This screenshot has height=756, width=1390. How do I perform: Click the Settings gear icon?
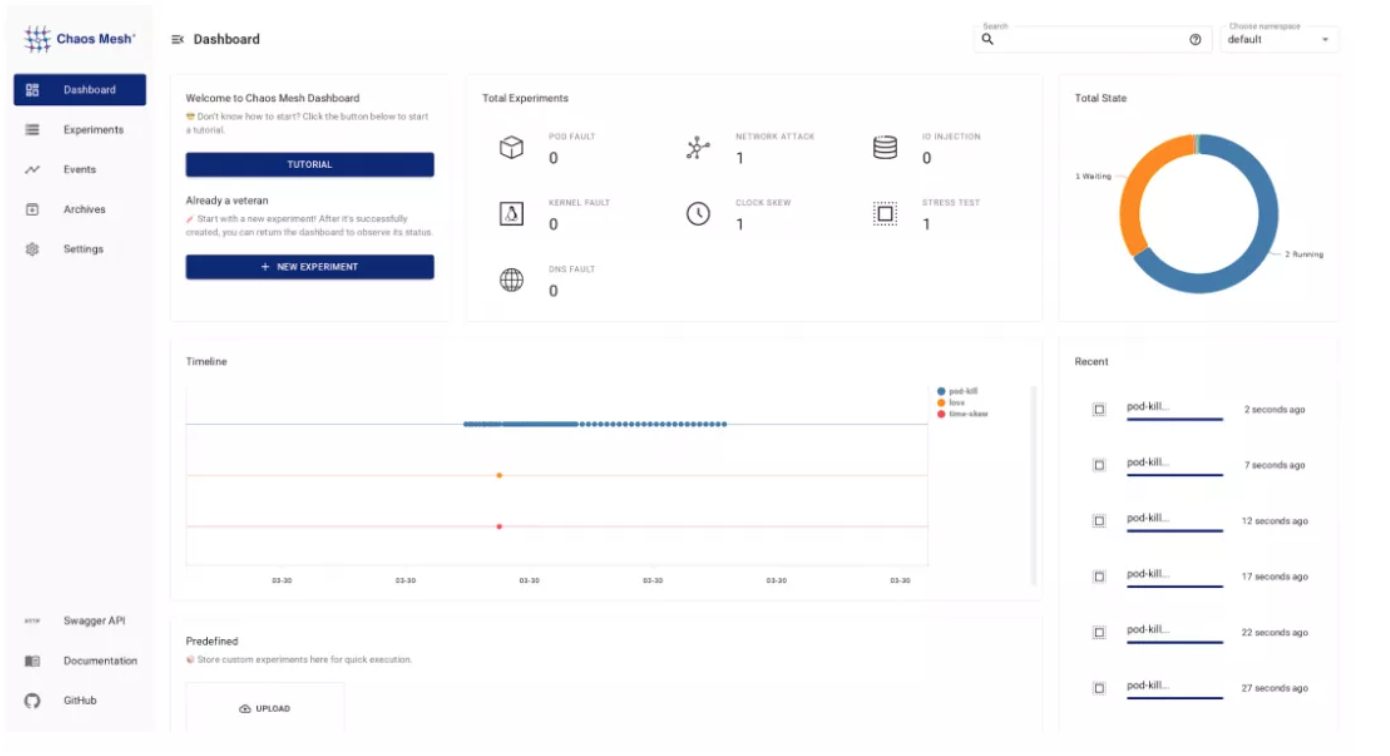pyautogui.click(x=32, y=249)
